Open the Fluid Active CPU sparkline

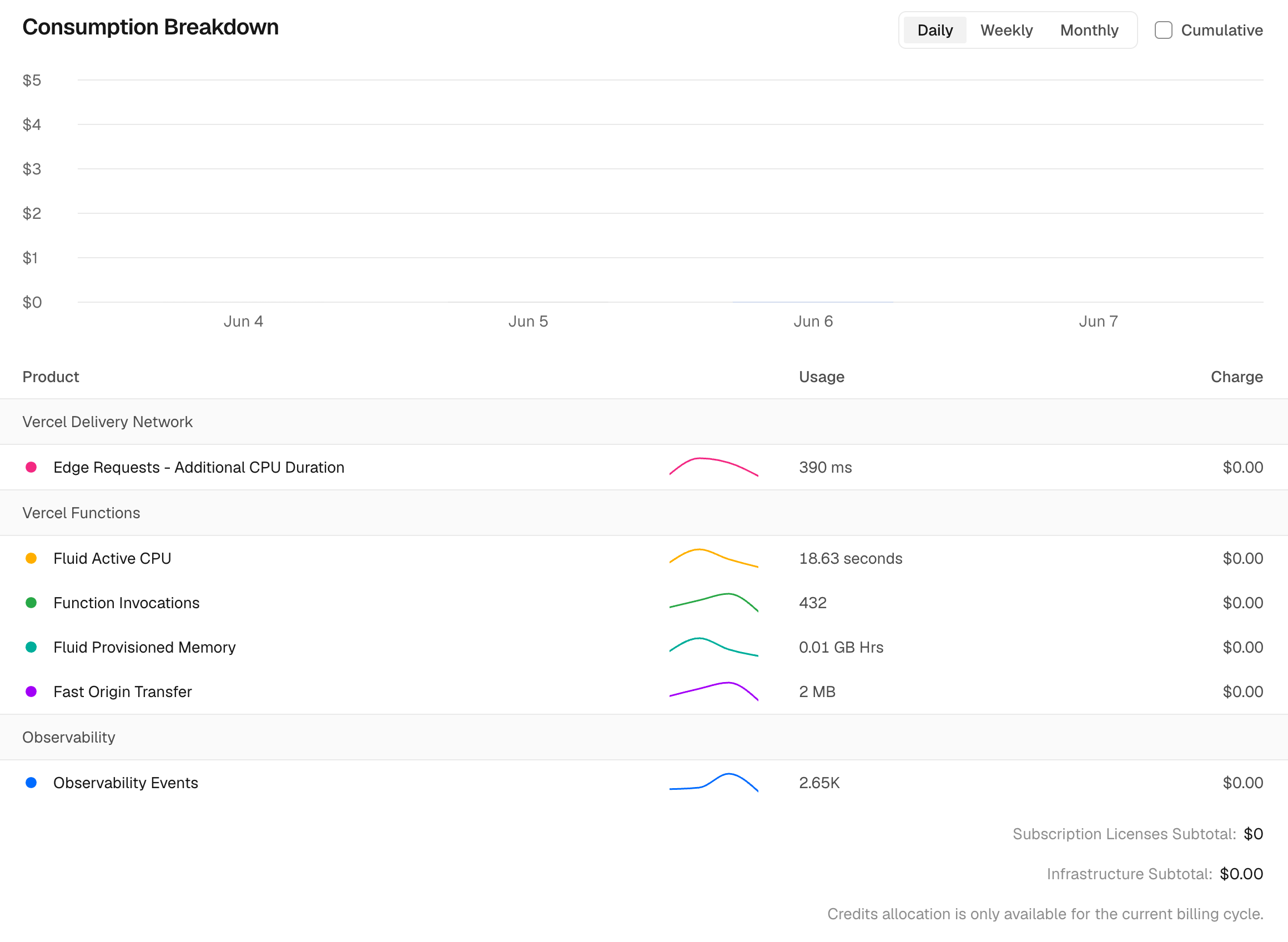713,558
